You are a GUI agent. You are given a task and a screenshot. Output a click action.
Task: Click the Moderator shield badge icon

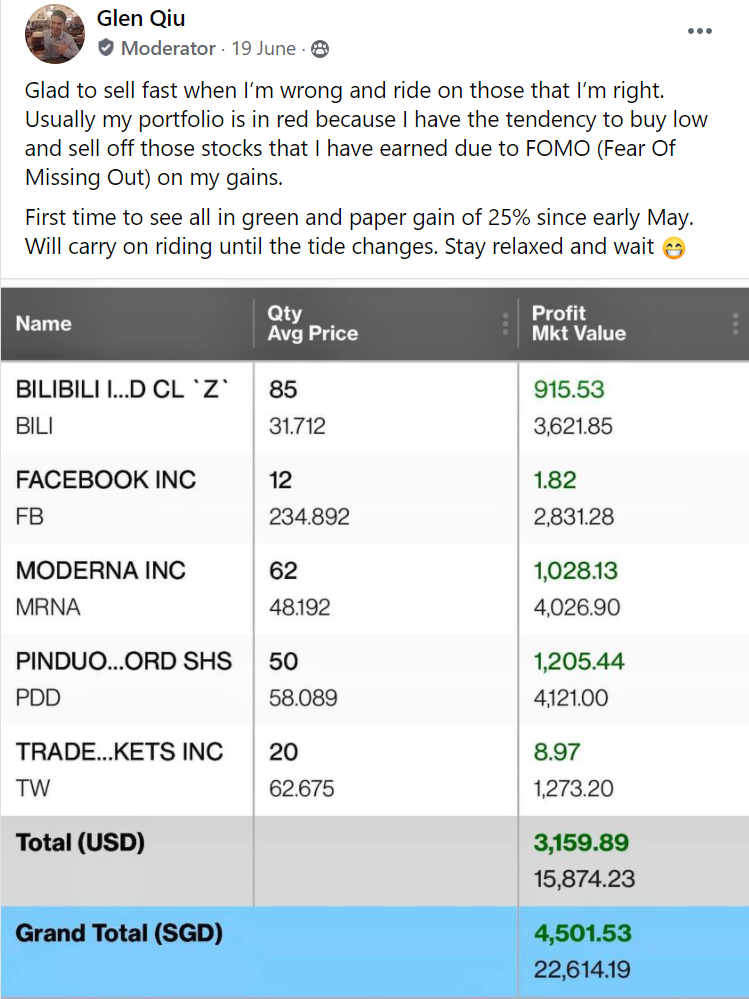(106, 48)
